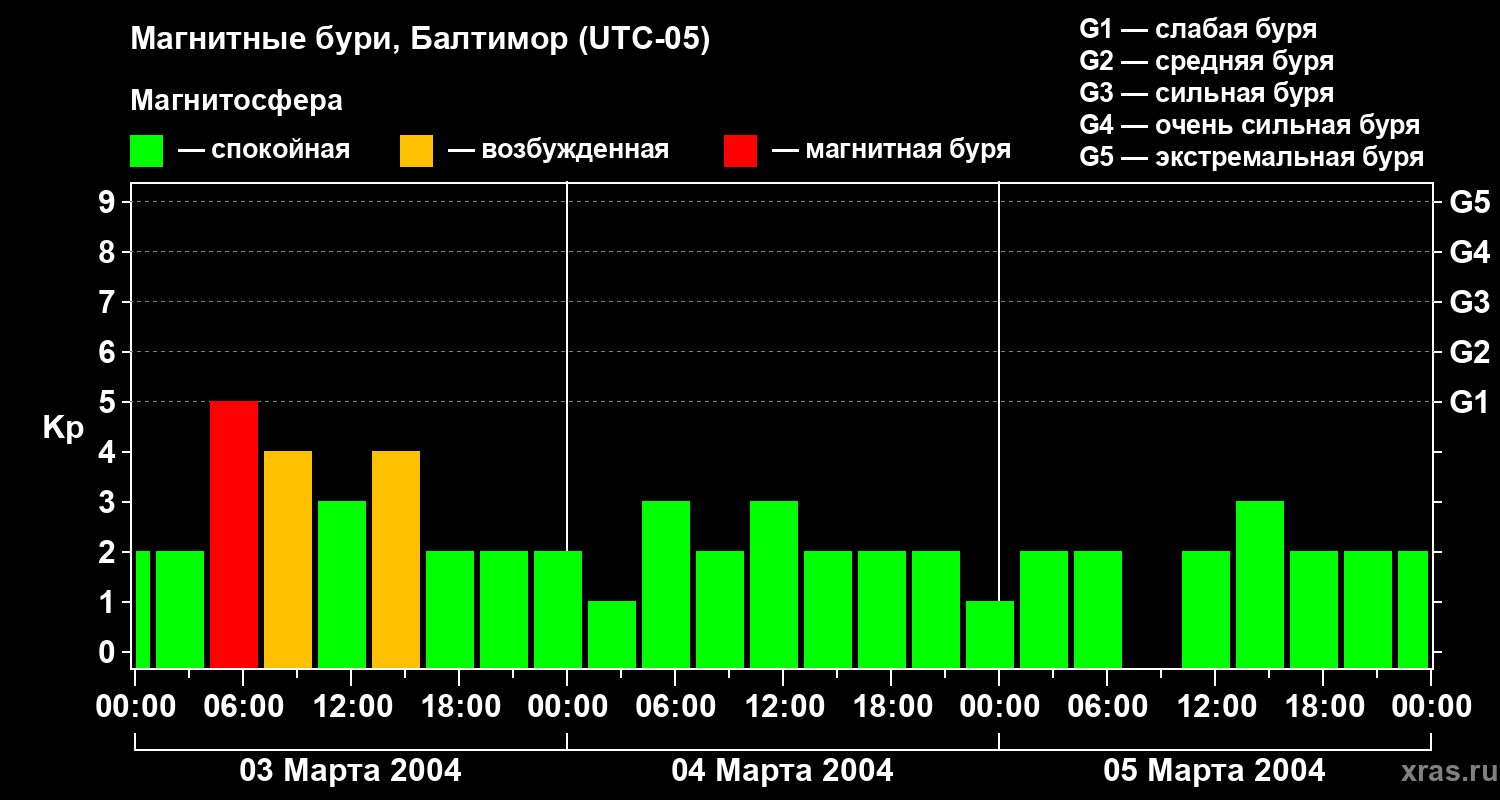Click the '12:00' time label under 04 Марта
The width and height of the screenshot is (1500, 800).
pyautogui.click(x=783, y=707)
